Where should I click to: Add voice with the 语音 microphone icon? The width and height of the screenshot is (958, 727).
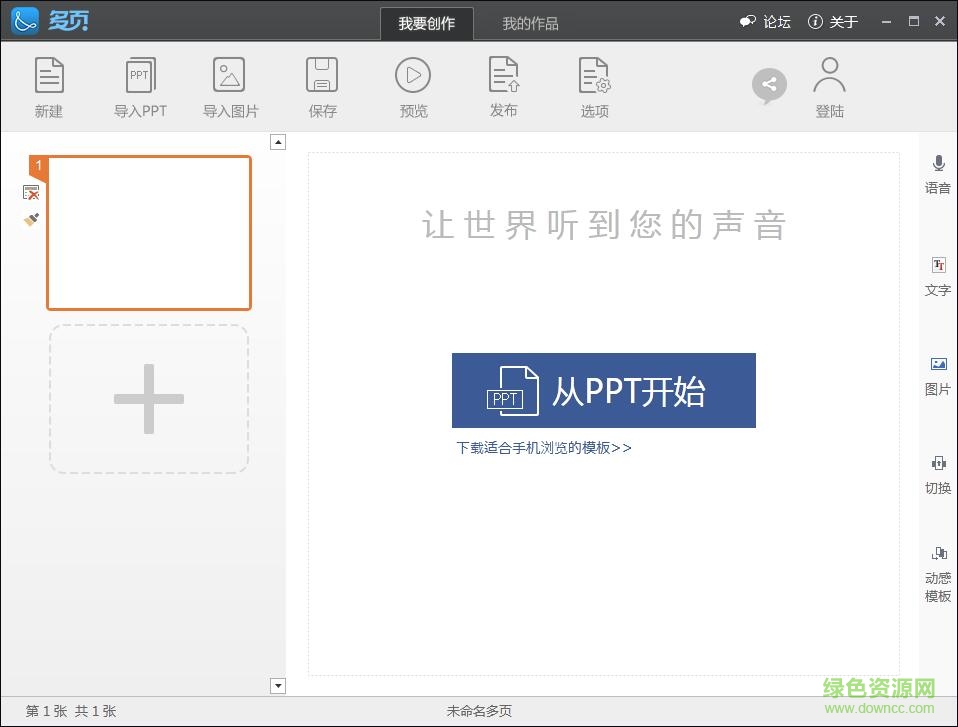point(938,164)
